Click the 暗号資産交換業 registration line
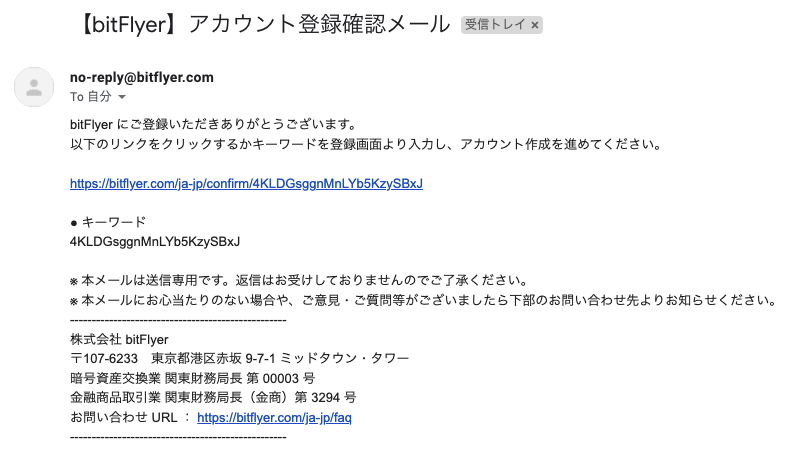 [x=192, y=378]
